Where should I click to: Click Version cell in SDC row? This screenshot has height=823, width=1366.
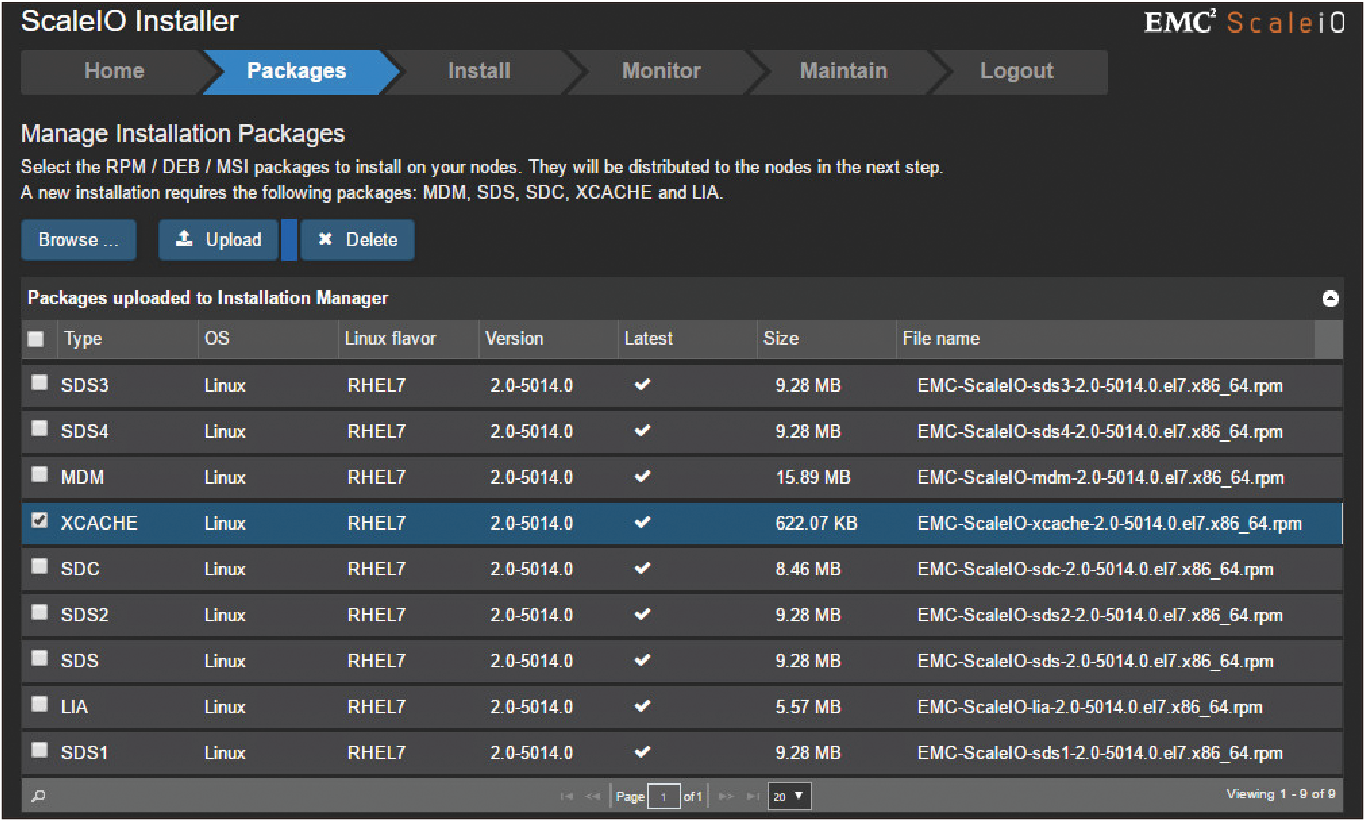point(531,569)
